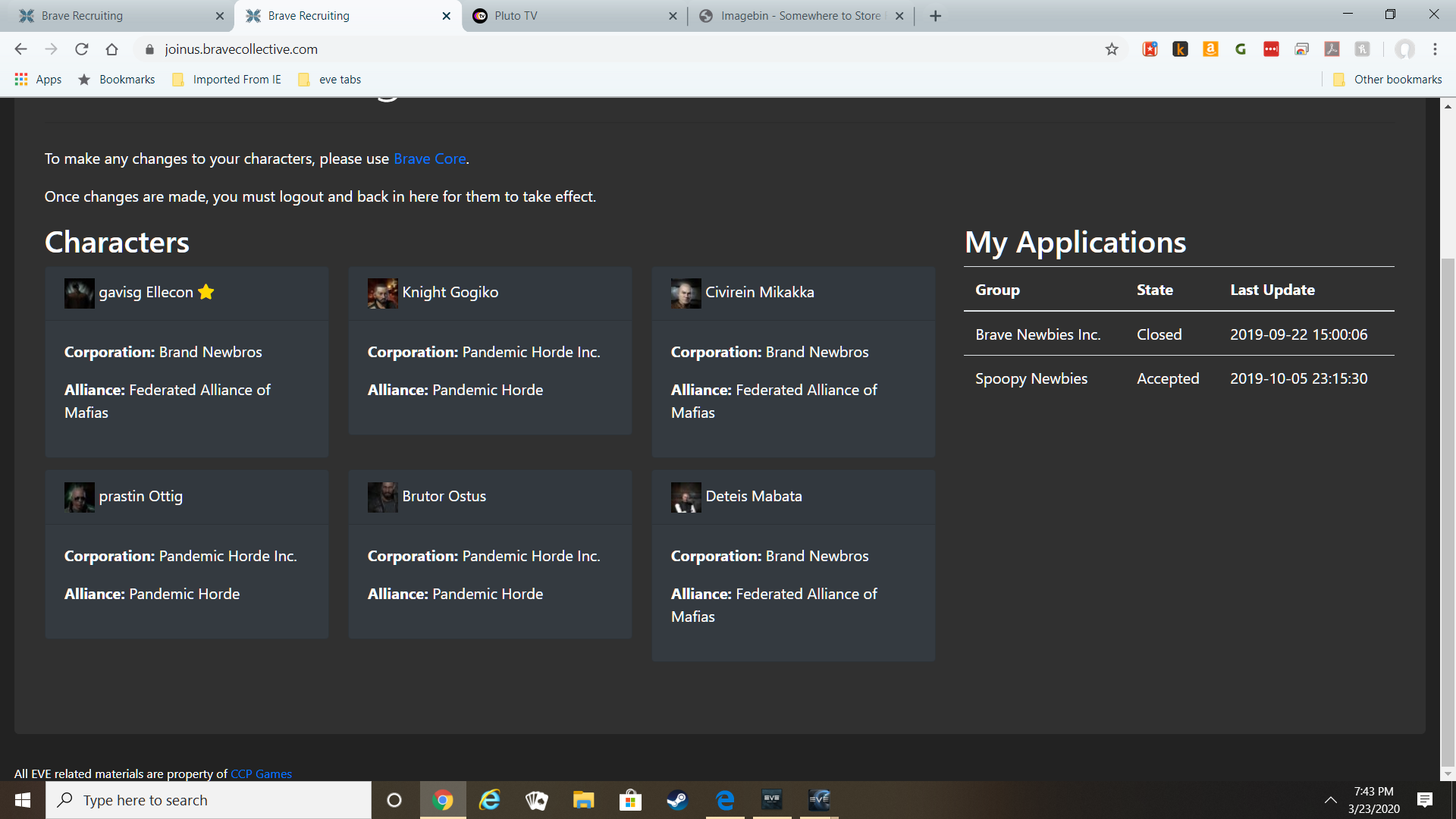Viewport: 1456px width, 819px height.
Task: Open Microsoft Store from taskbar
Action: tap(630, 800)
